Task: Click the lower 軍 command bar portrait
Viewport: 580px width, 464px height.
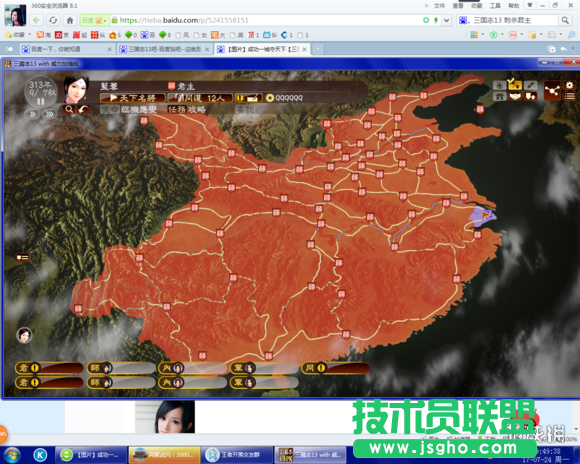Action: coord(249,382)
